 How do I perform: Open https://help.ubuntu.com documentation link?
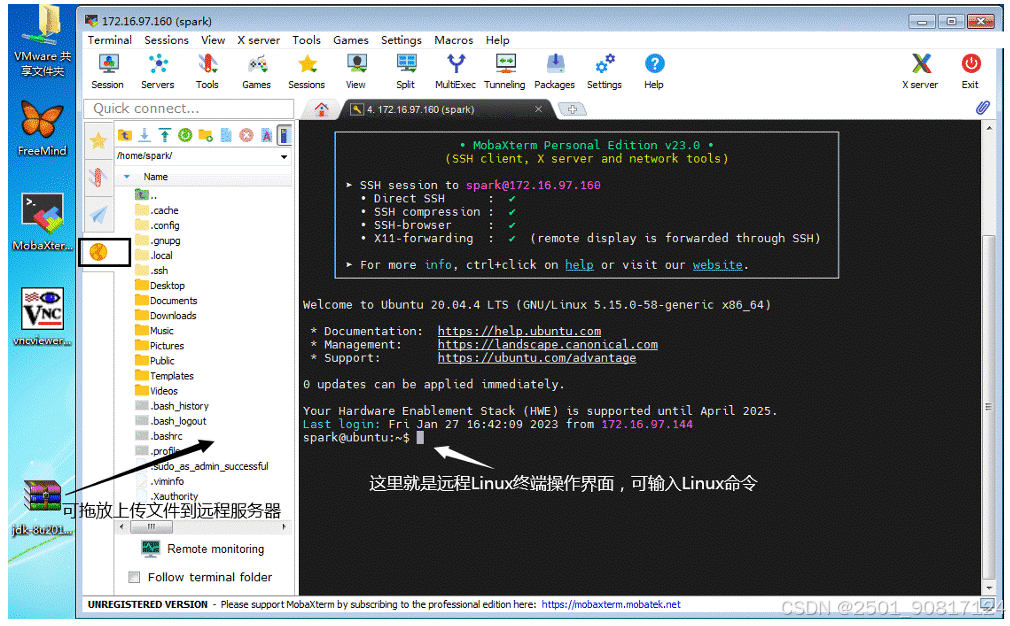518,331
